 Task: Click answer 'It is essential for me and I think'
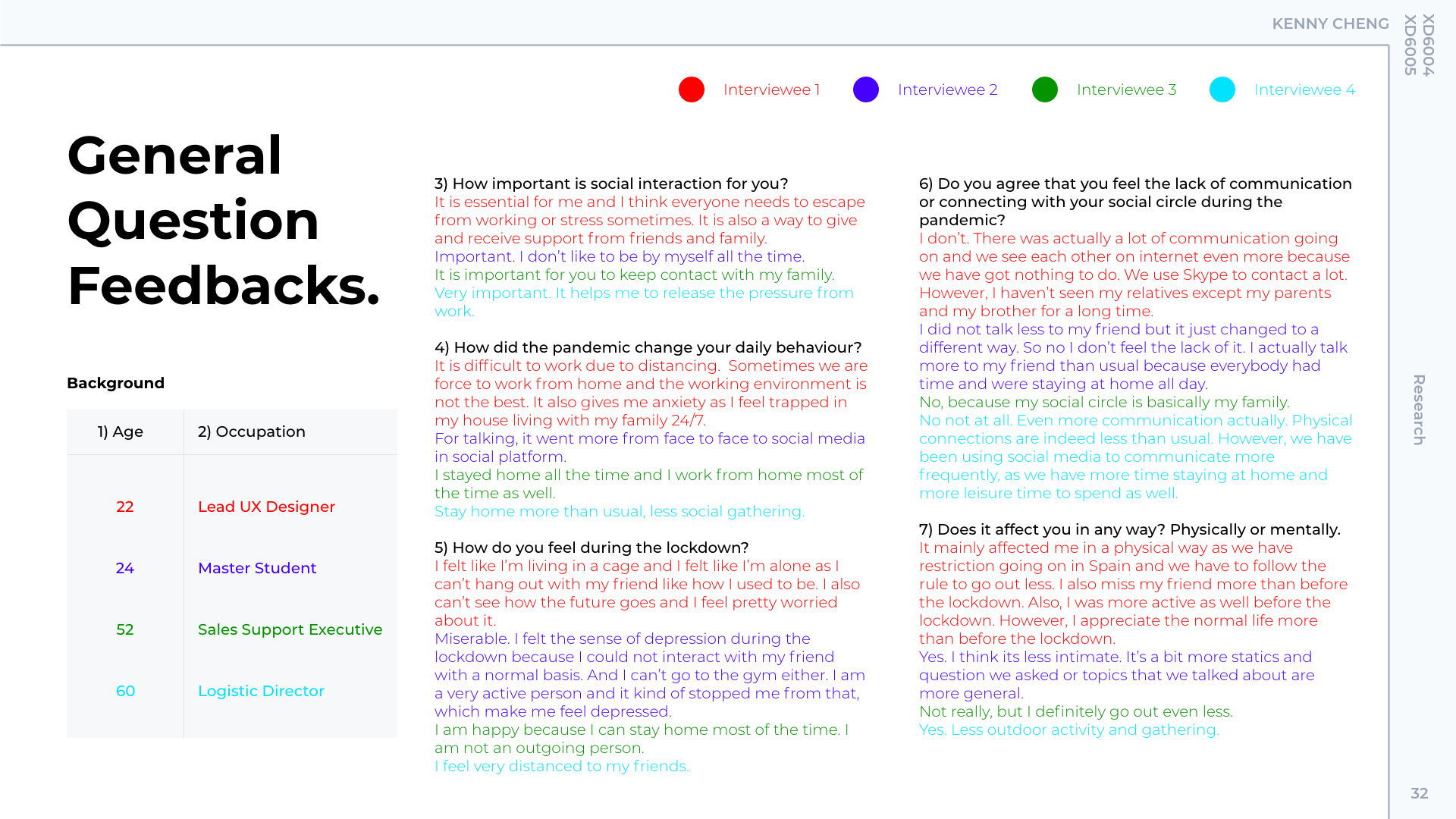pyautogui.click(x=650, y=220)
